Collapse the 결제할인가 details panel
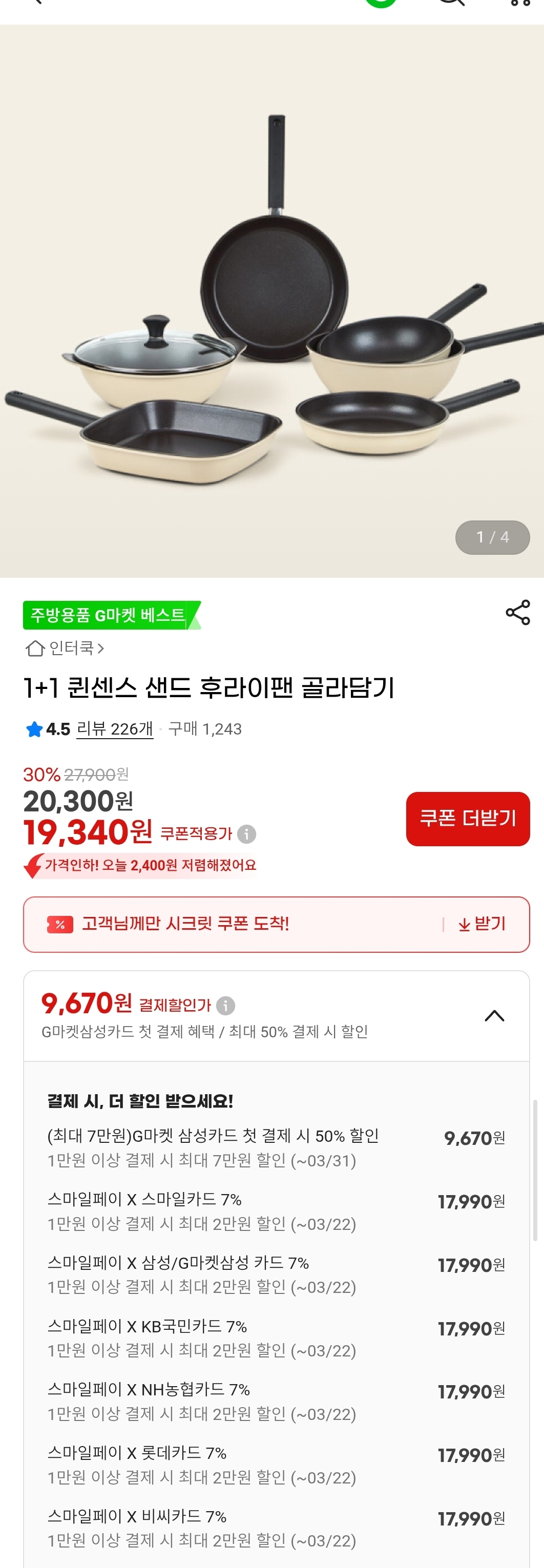Viewport: 544px width, 1568px height. pos(494,1016)
